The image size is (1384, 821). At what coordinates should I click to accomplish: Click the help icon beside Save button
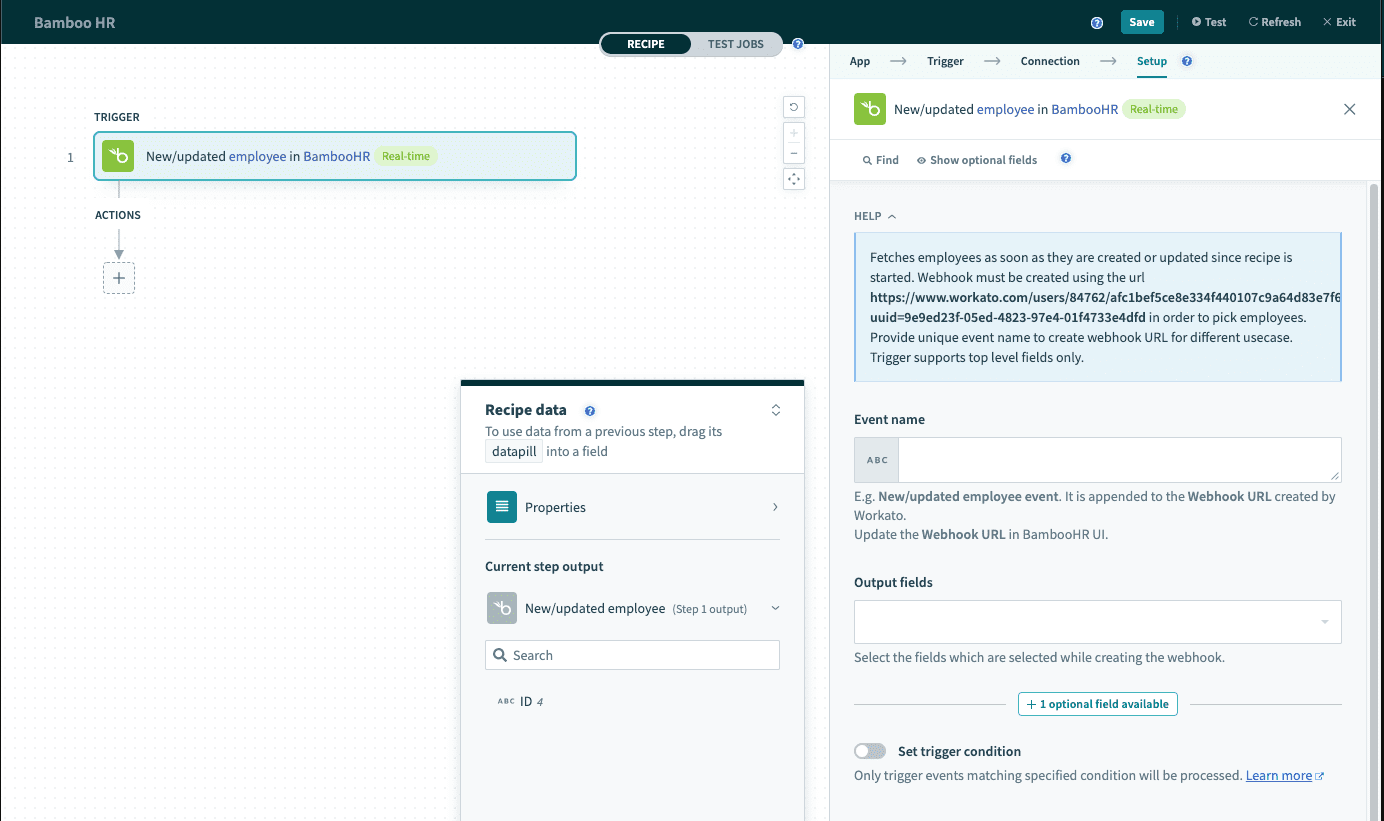[x=1097, y=22]
